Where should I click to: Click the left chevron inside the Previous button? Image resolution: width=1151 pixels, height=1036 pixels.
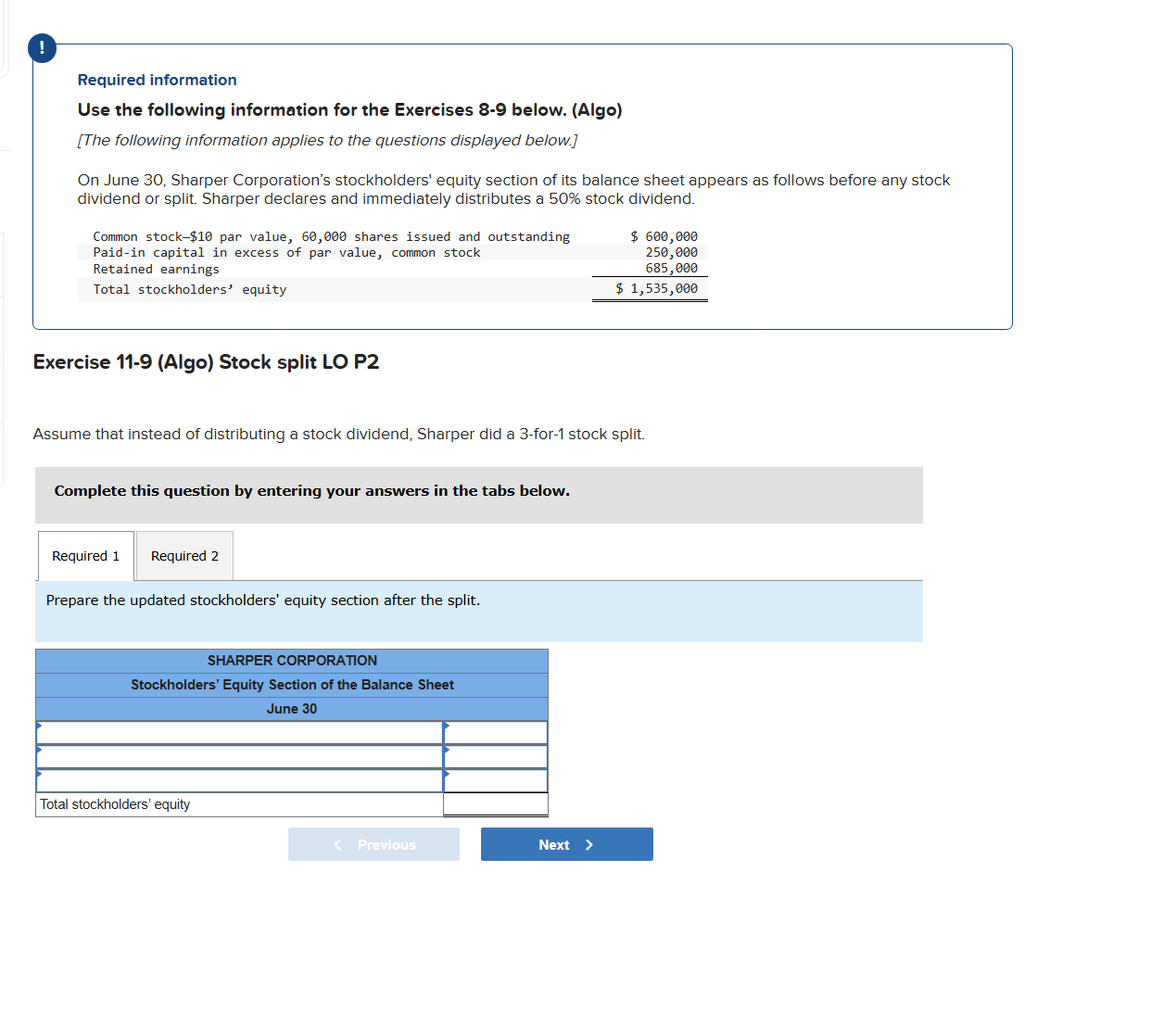[x=338, y=844]
